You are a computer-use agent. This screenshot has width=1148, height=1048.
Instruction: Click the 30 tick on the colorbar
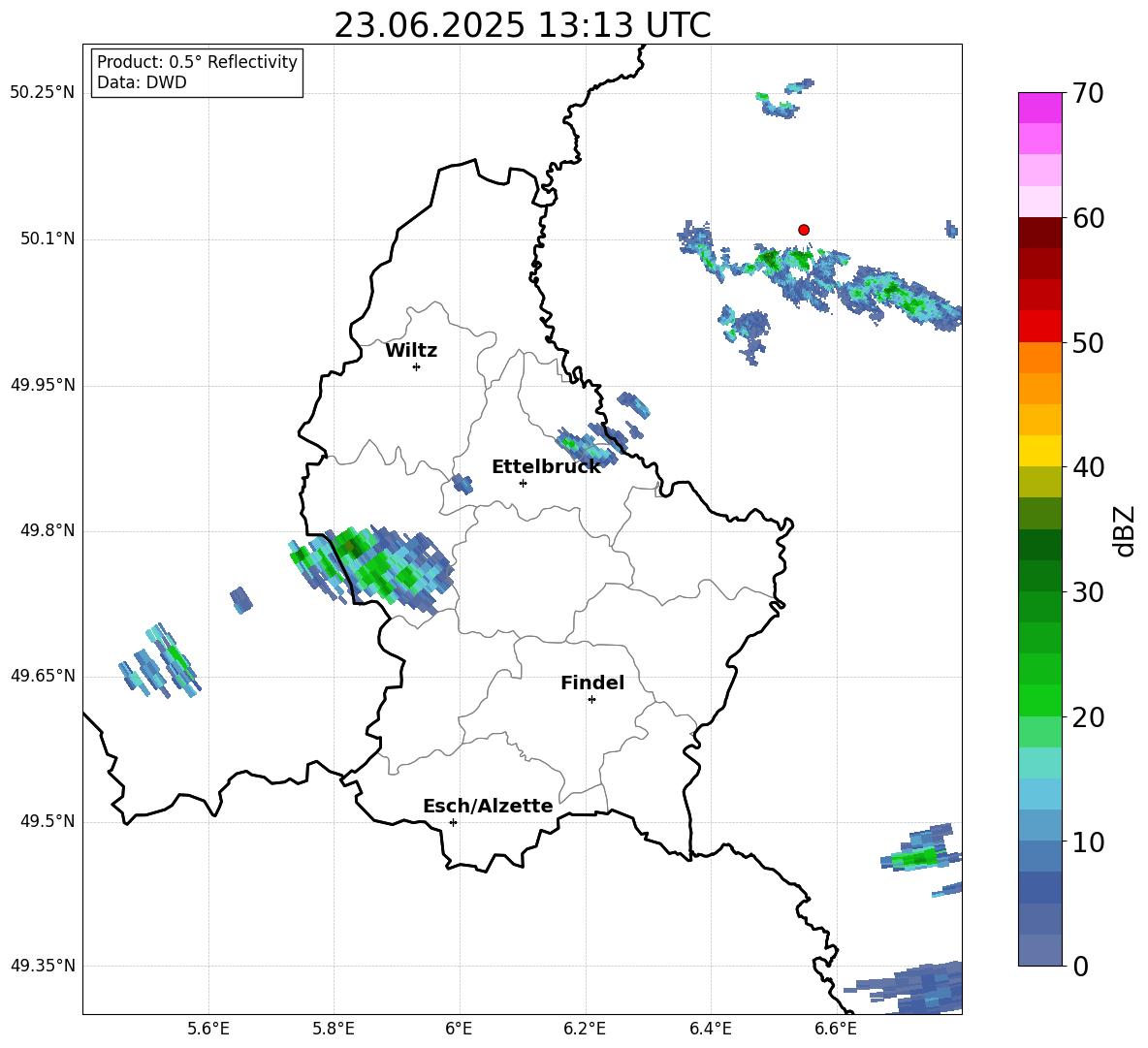1088,592
